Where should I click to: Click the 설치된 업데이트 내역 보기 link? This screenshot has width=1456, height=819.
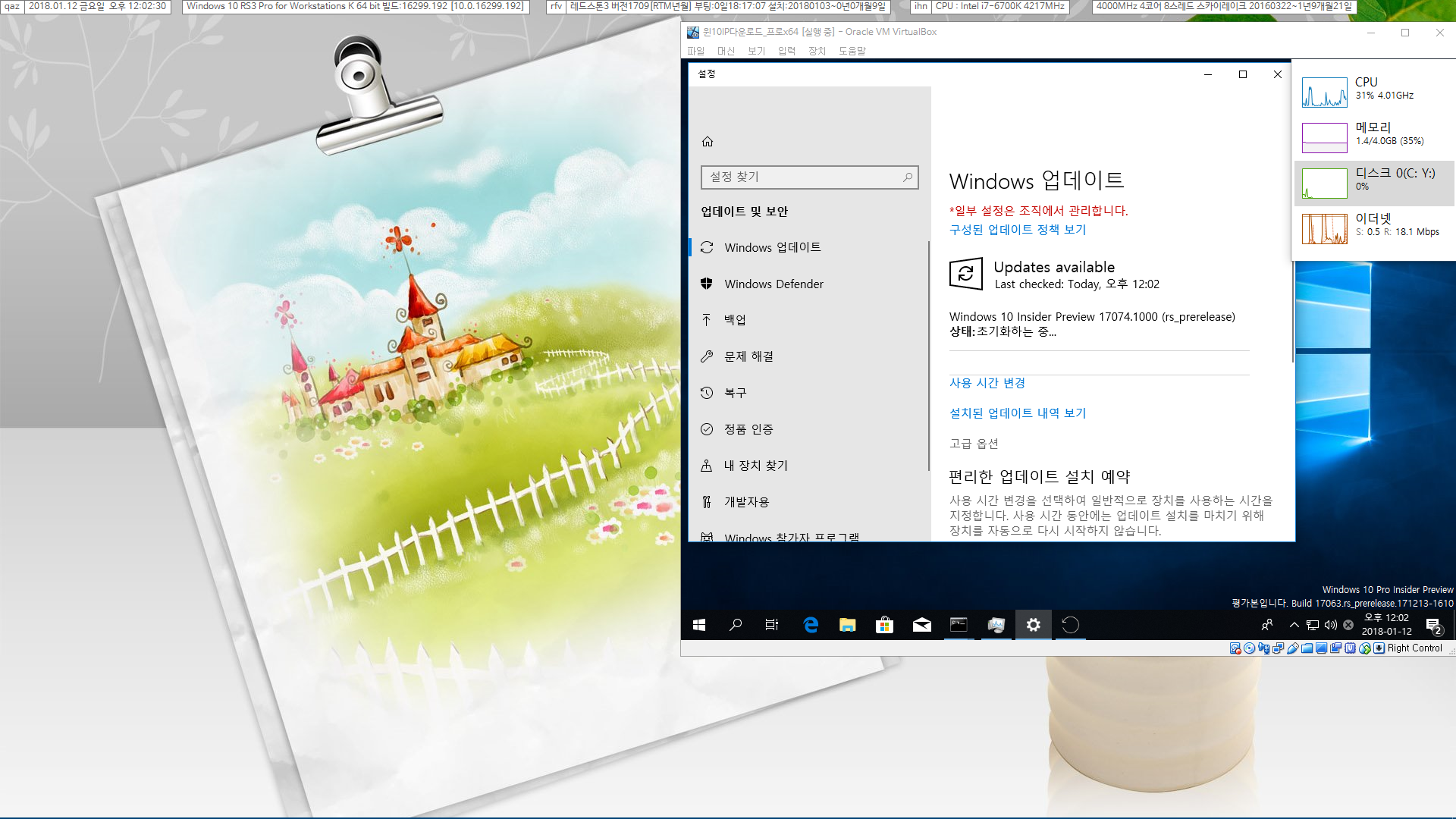tap(1018, 413)
